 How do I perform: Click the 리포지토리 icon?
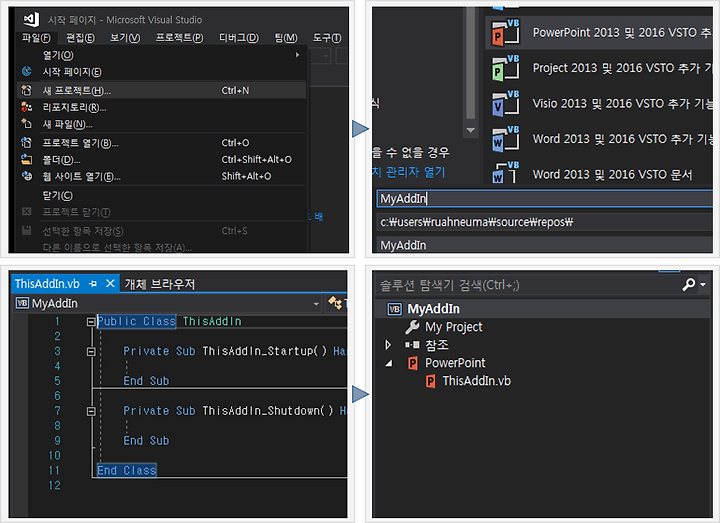(x=27, y=107)
